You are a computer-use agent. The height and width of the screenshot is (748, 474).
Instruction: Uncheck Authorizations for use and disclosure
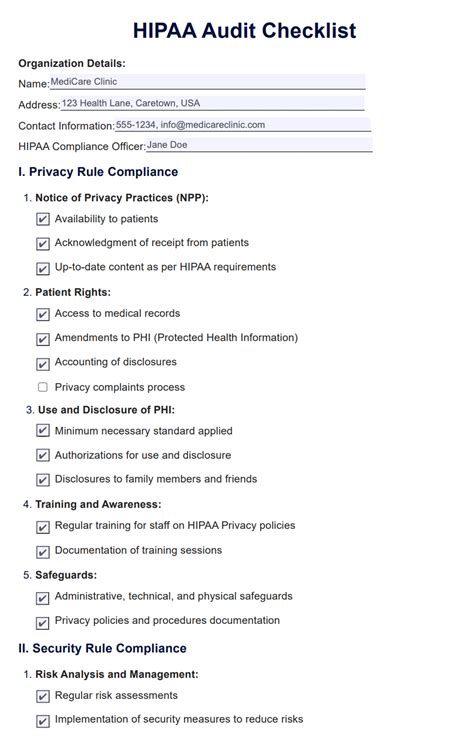tap(43, 455)
